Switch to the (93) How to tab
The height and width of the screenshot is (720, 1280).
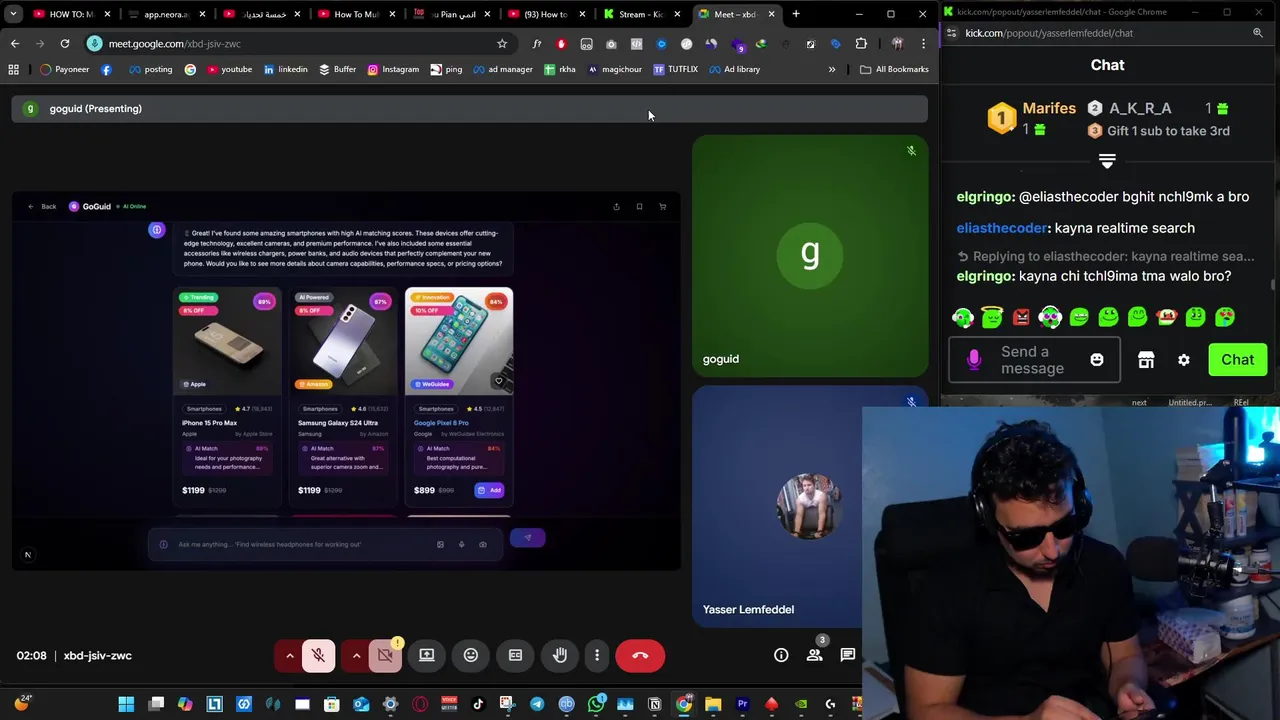click(545, 14)
